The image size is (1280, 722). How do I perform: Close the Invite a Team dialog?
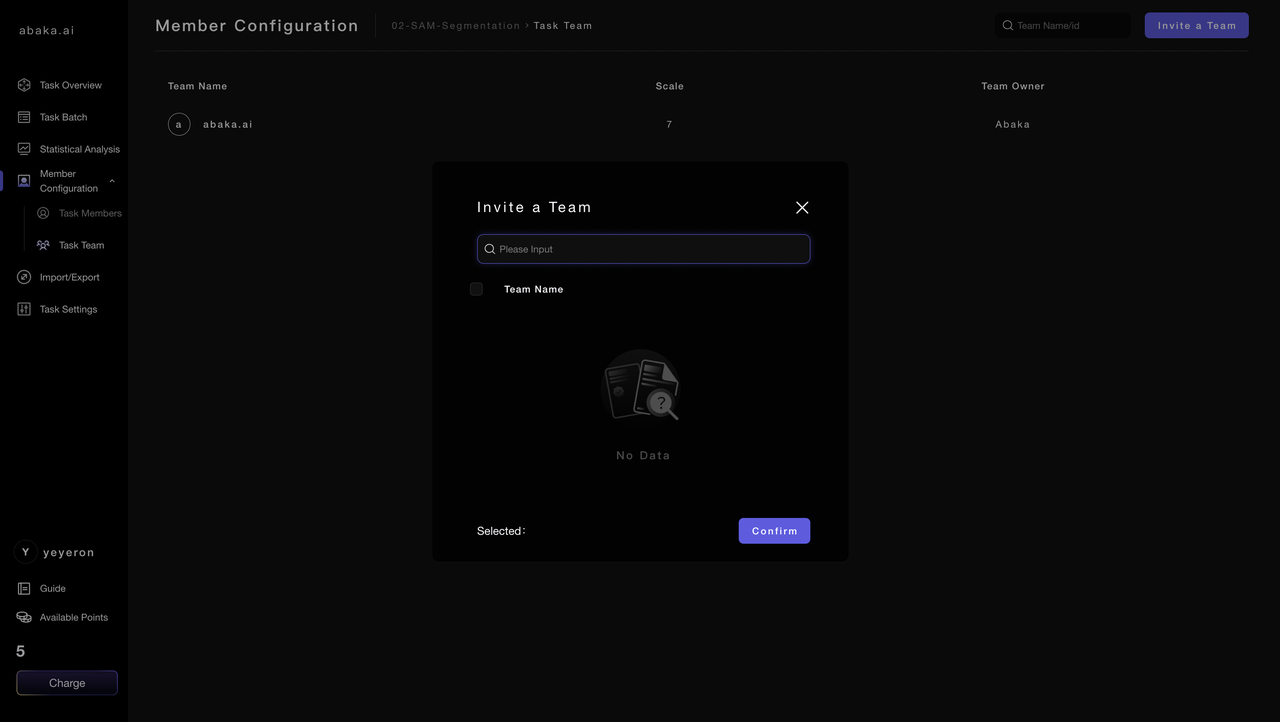click(x=802, y=207)
